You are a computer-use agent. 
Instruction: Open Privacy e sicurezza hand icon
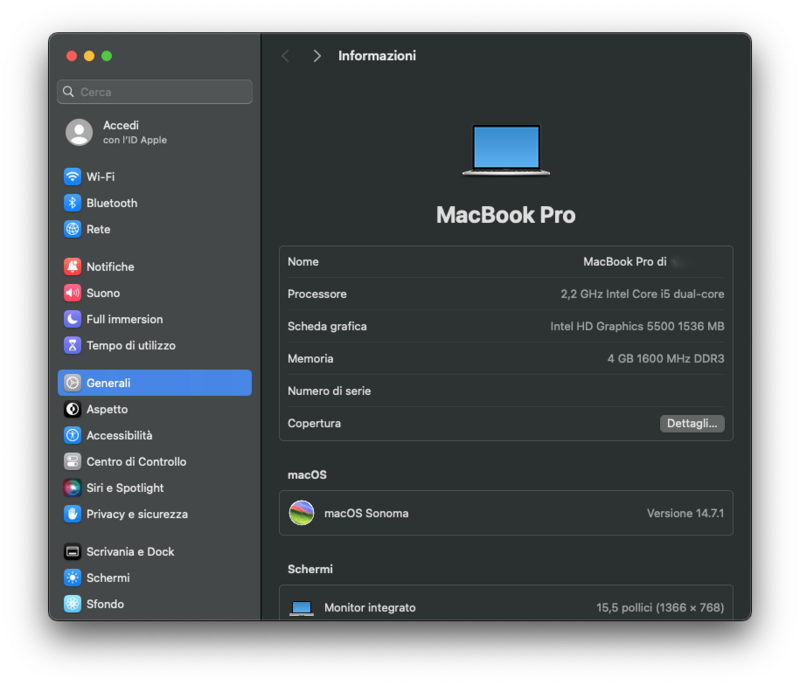click(72, 514)
